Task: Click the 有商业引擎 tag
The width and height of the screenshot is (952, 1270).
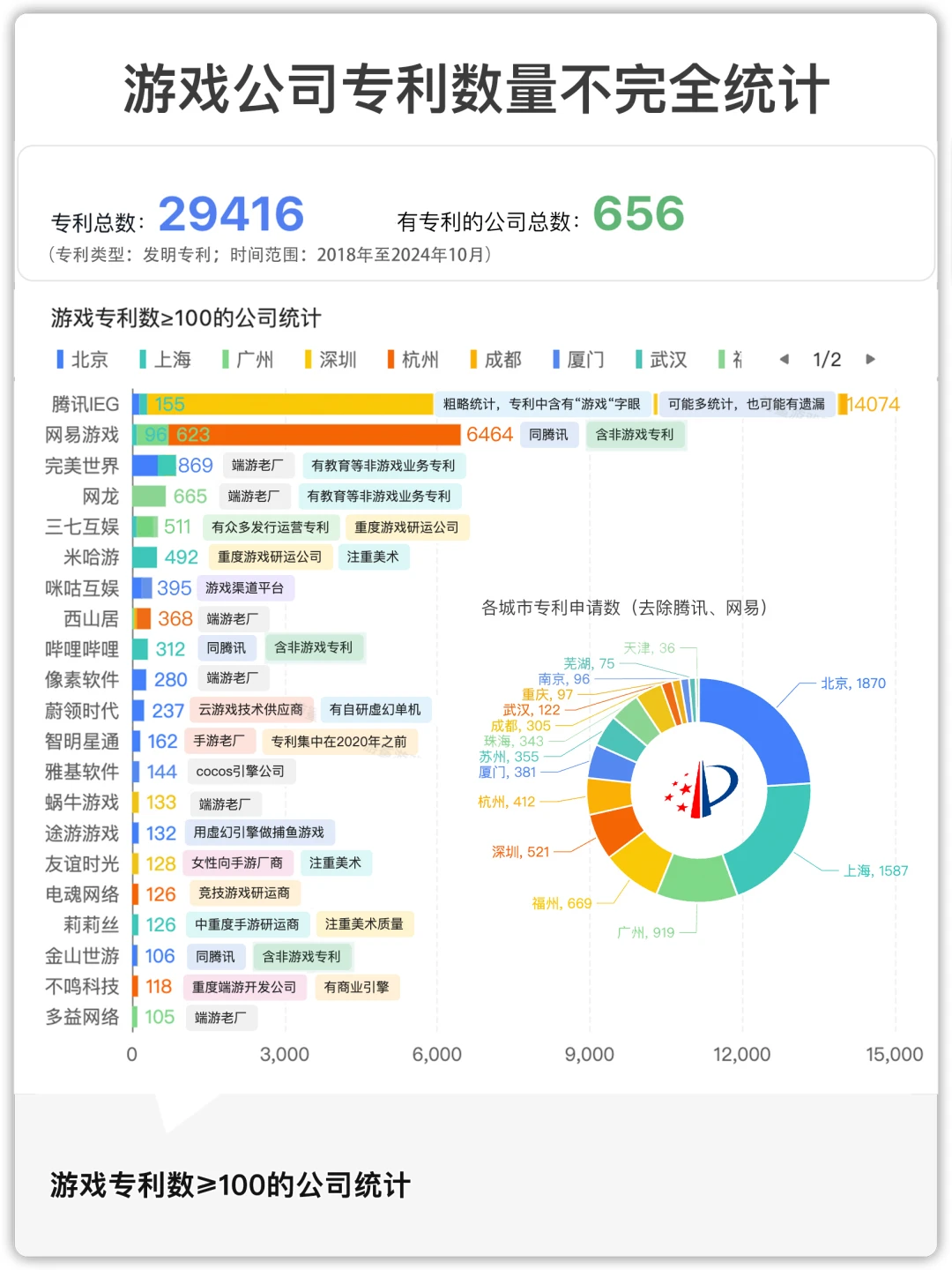Action: pyautogui.click(x=357, y=987)
